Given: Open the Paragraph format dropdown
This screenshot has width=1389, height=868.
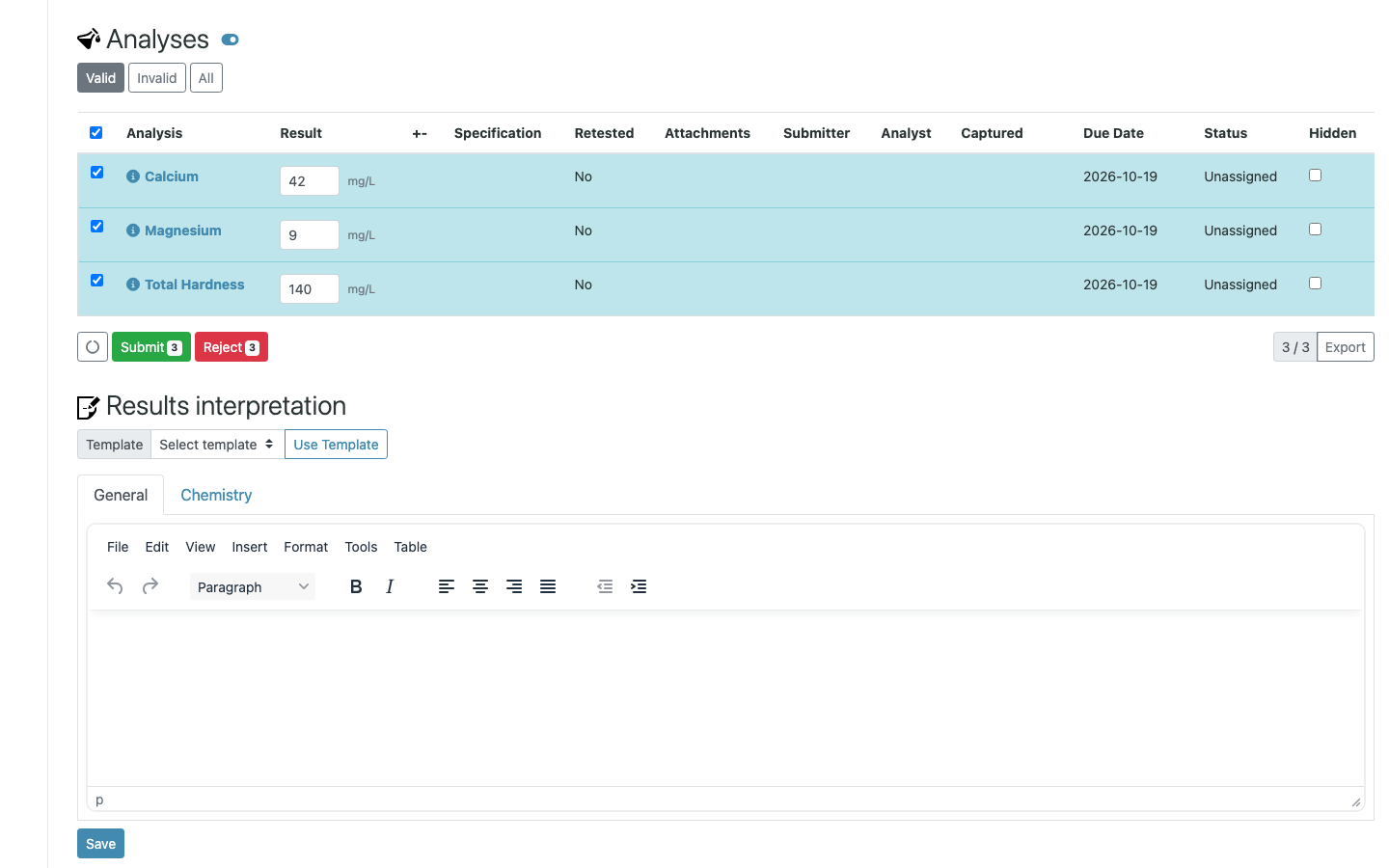Looking at the screenshot, I should pyautogui.click(x=253, y=586).
